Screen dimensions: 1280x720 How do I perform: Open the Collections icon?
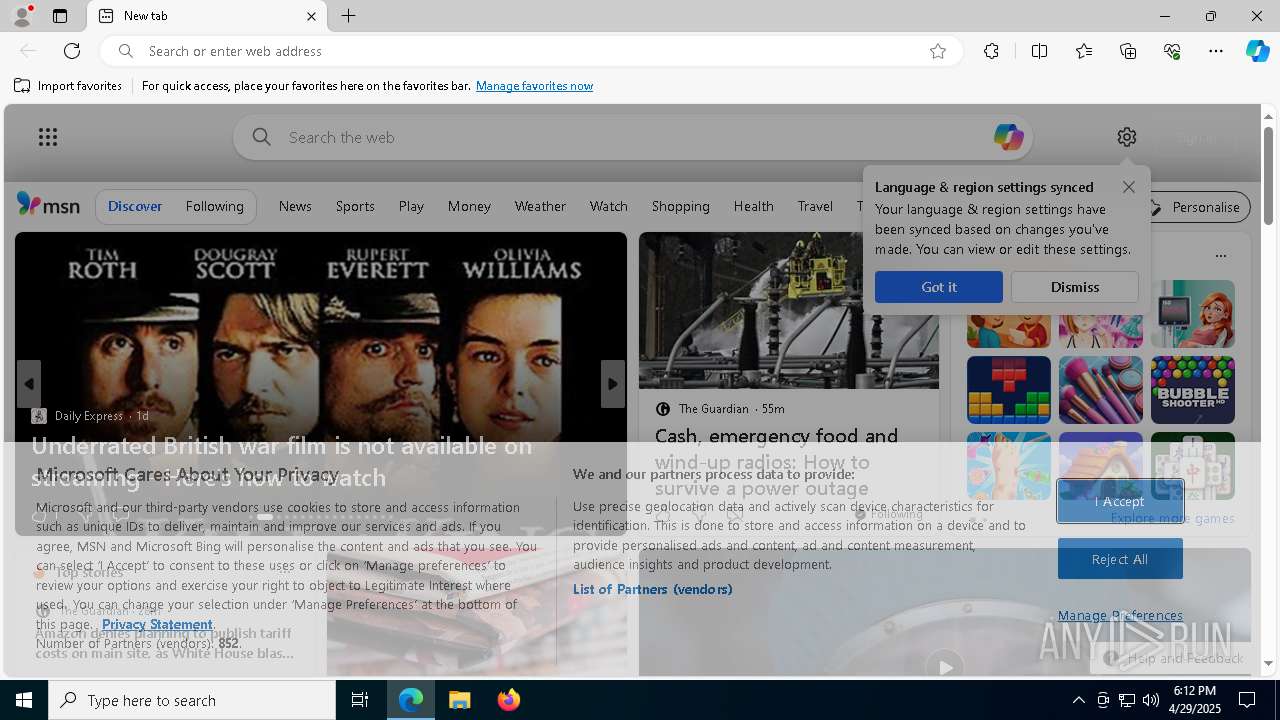pos(1128,51)
